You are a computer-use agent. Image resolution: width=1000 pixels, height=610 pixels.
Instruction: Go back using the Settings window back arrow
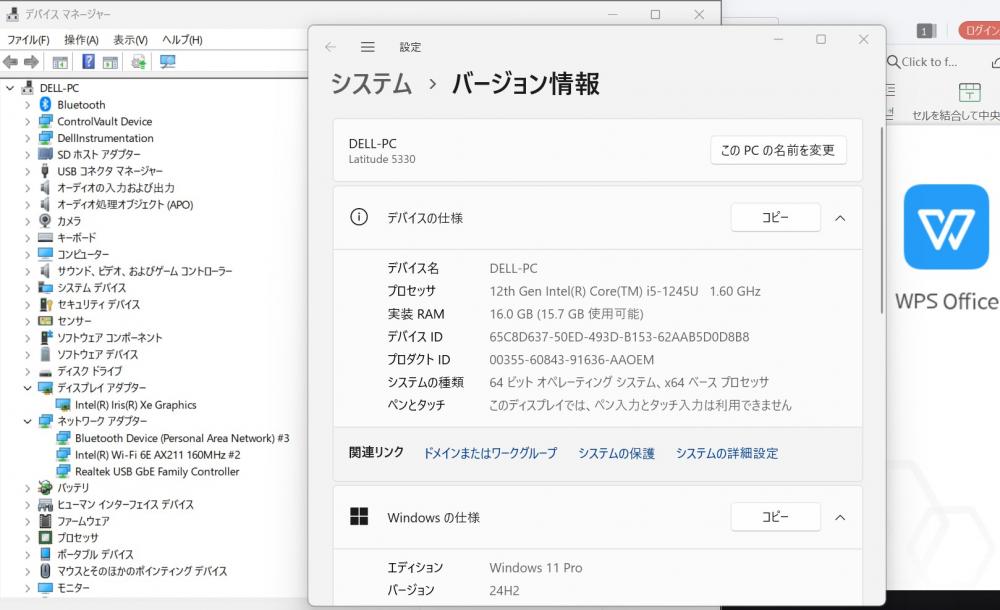[x=330, y=47]
